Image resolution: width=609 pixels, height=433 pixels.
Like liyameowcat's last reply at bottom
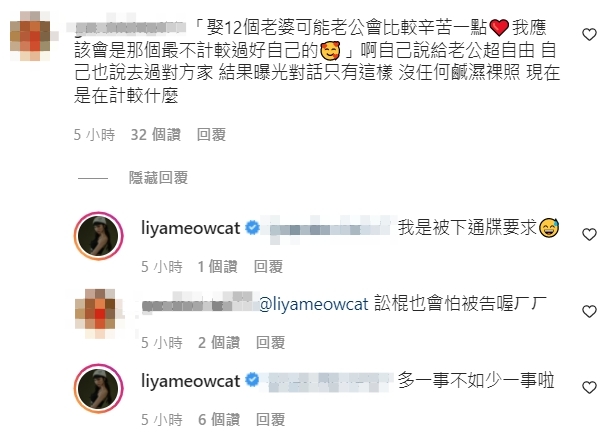coord(589,387)
